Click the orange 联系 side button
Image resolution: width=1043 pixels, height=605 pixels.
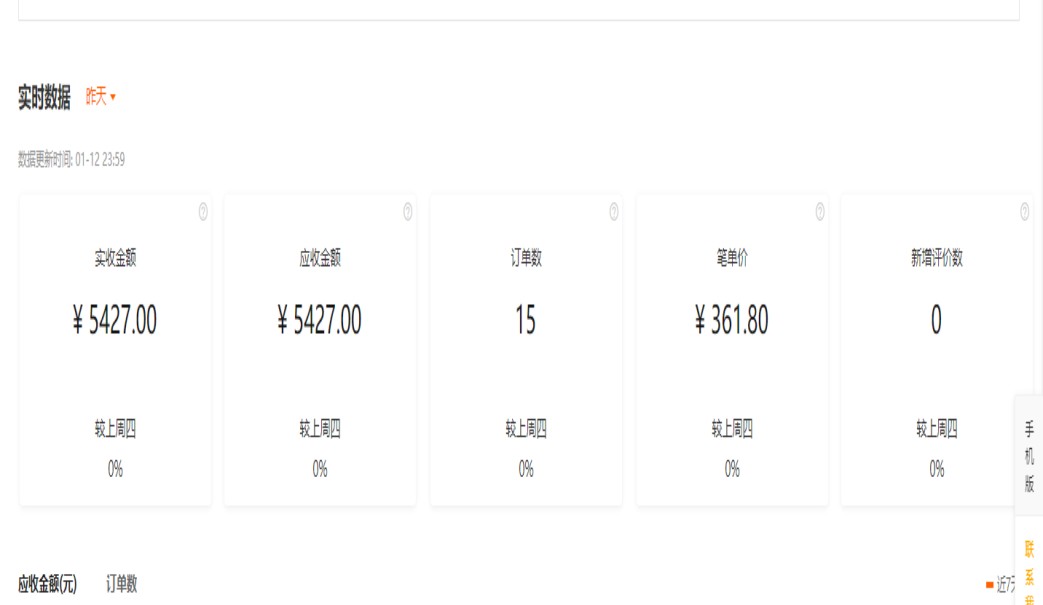click(1029, 572)
